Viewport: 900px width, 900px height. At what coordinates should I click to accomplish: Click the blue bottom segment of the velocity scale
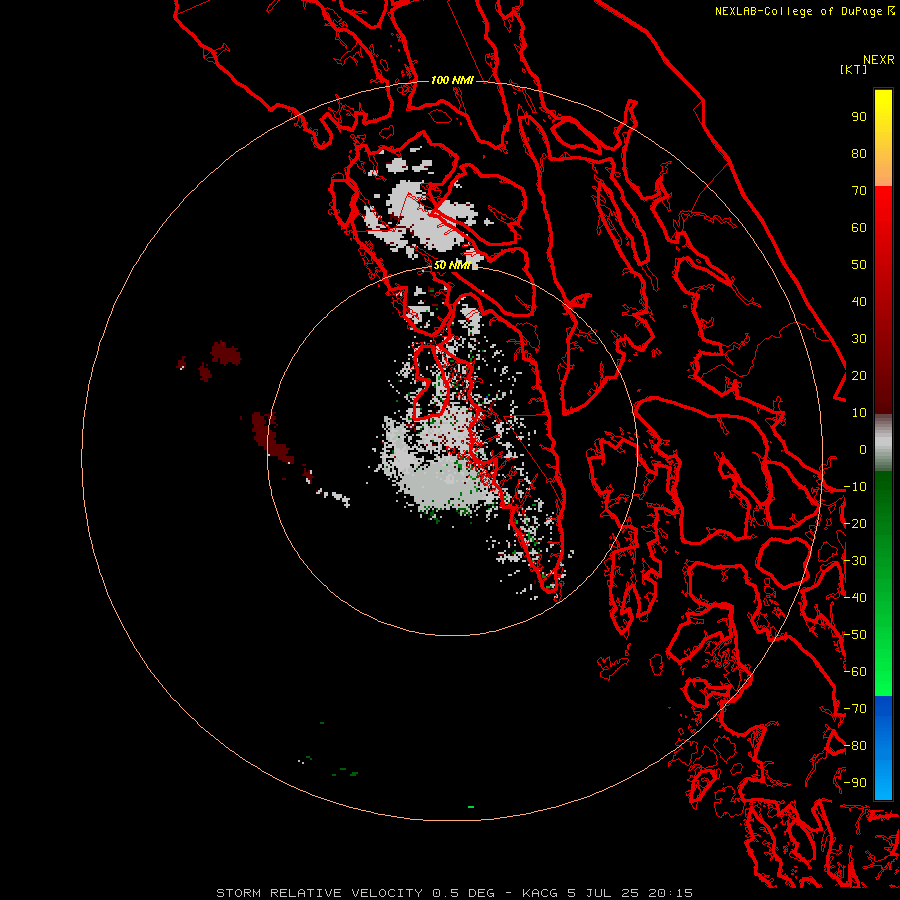click(883, 748)
